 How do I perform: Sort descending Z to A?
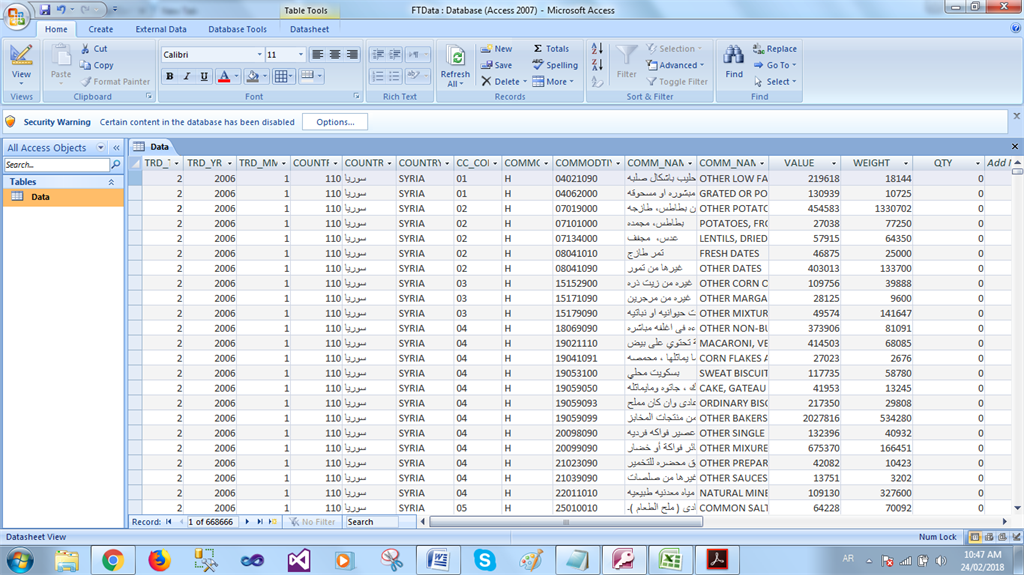tap(597, 65)
